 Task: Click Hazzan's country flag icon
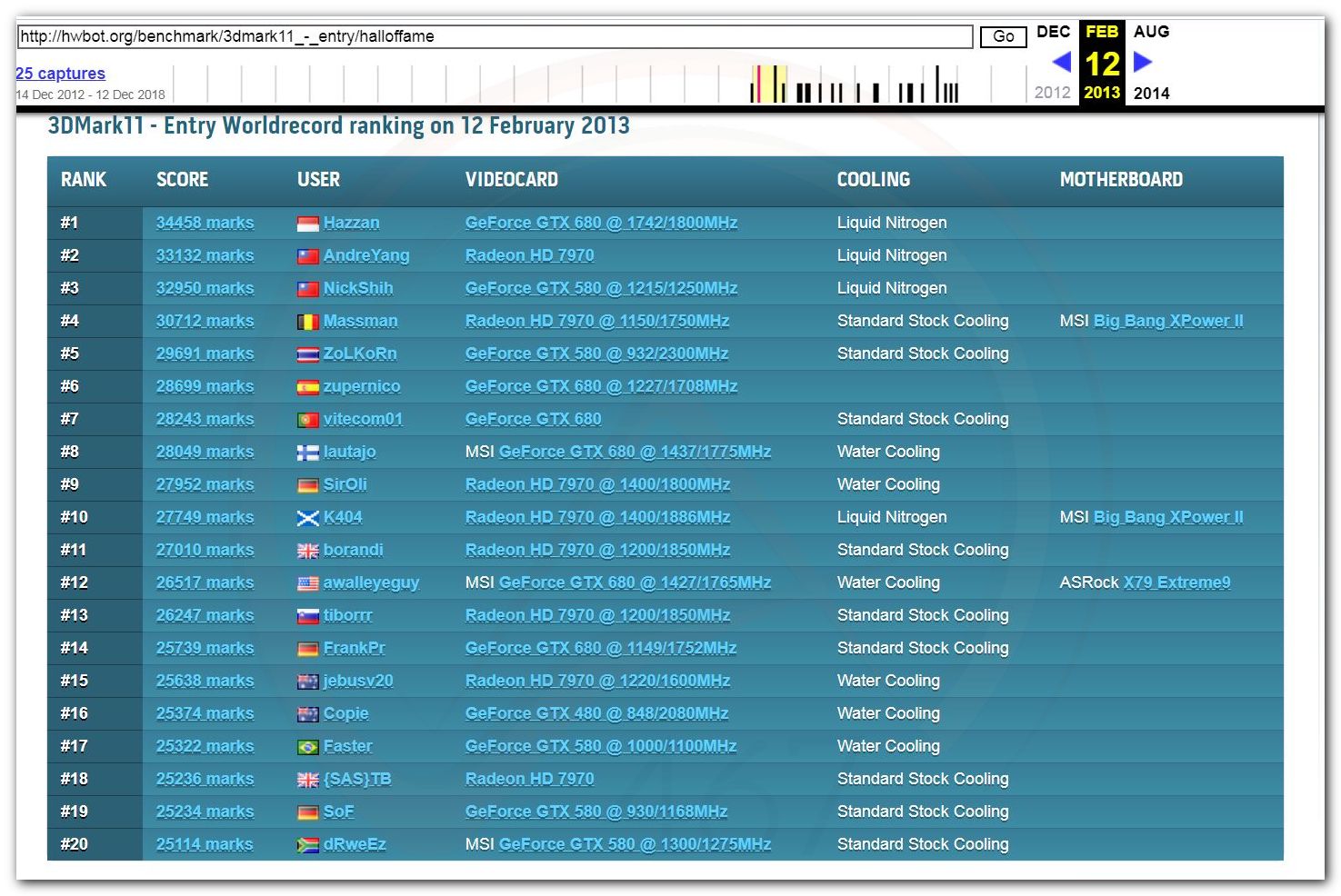[x=307, y=224]
